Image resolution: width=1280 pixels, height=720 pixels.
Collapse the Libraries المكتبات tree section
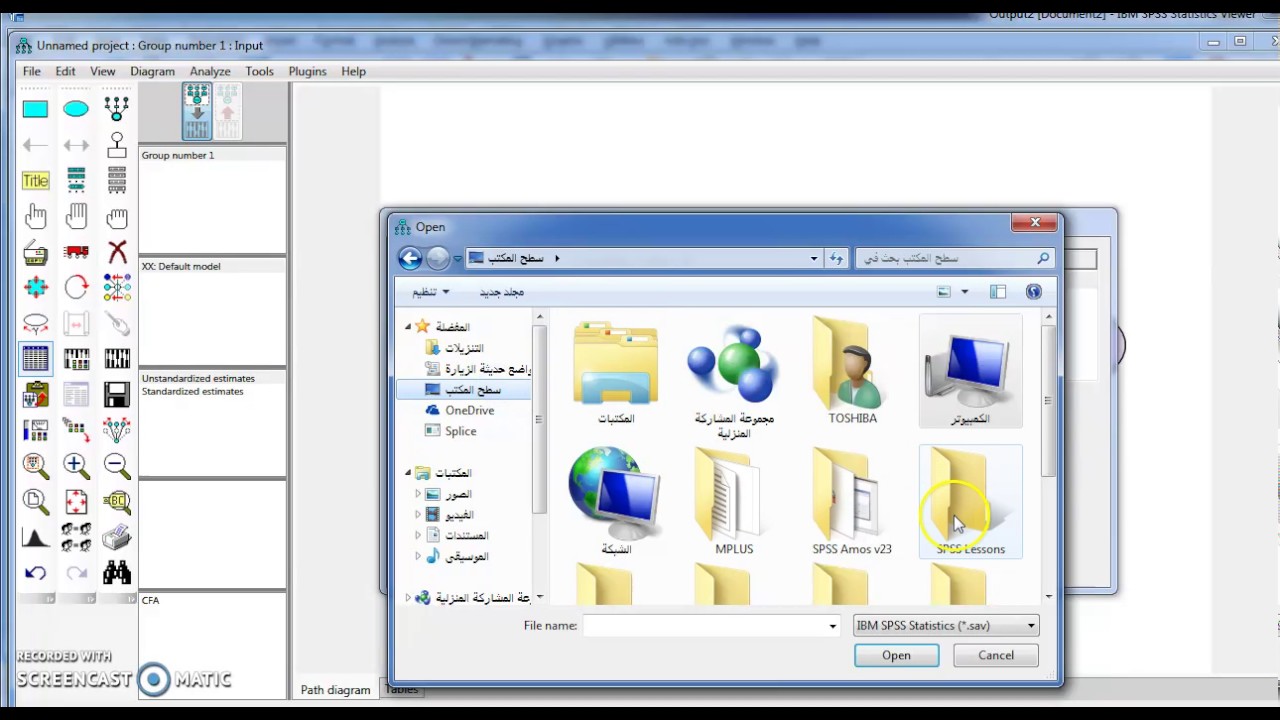pos(408,473)
